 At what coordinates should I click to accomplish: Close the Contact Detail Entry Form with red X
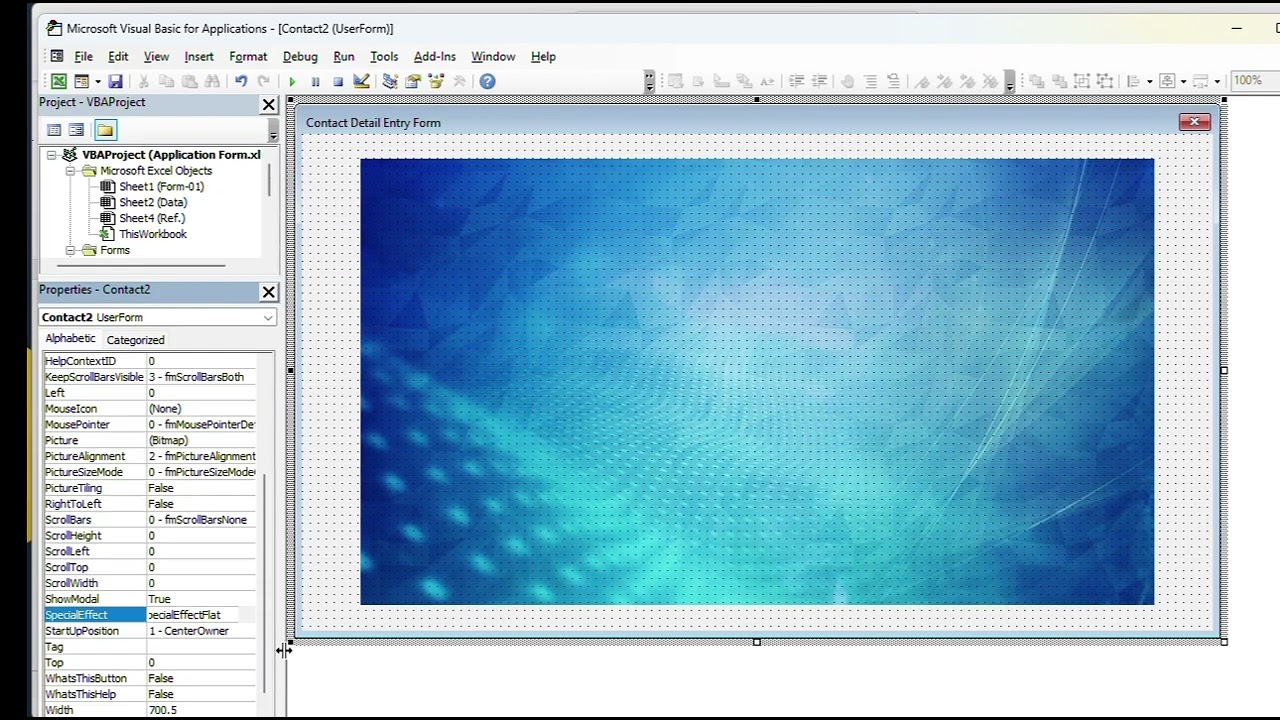1194,122
